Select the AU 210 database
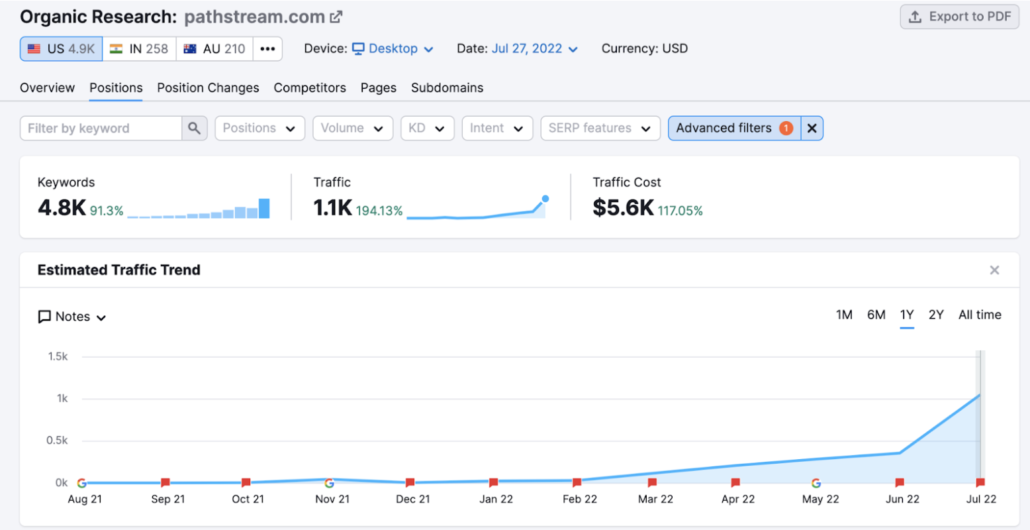 [215, 49]
